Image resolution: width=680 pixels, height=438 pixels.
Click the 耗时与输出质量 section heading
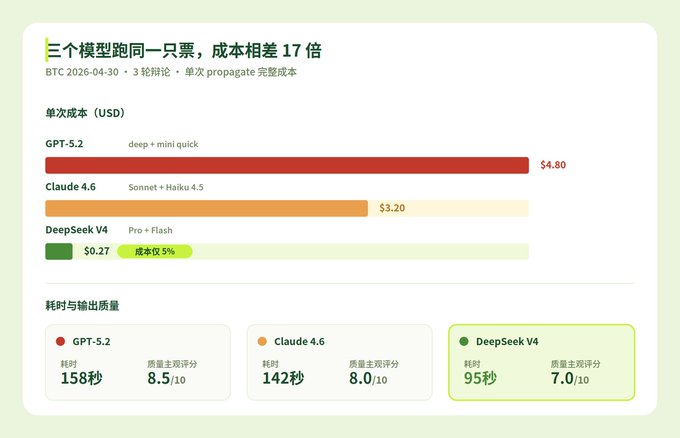tap(82, 306)
